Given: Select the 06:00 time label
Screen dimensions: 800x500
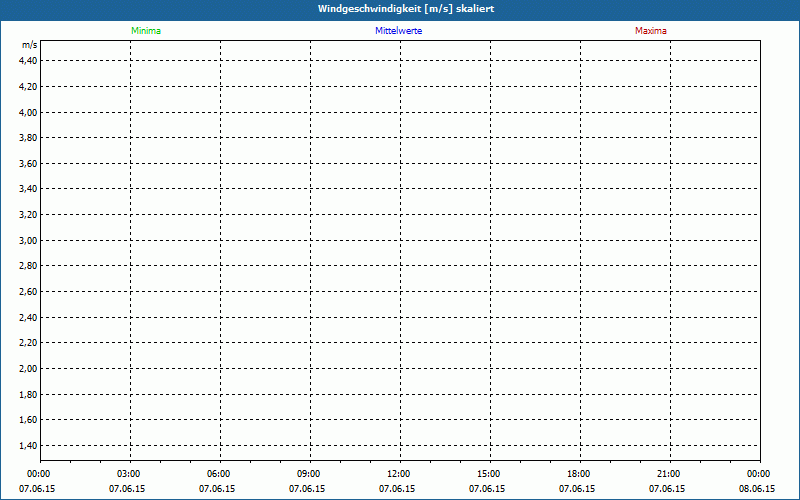Looking at the screenshot, I should point(218,474).
